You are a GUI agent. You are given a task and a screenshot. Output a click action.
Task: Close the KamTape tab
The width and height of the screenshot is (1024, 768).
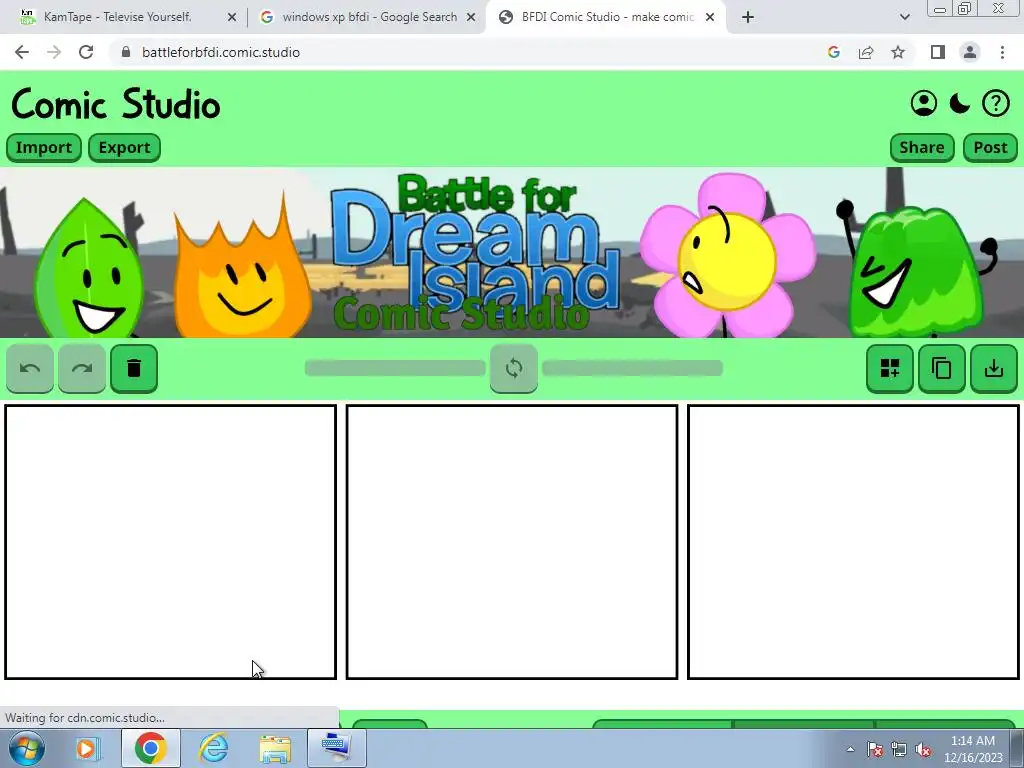click(x=232, y=18)
